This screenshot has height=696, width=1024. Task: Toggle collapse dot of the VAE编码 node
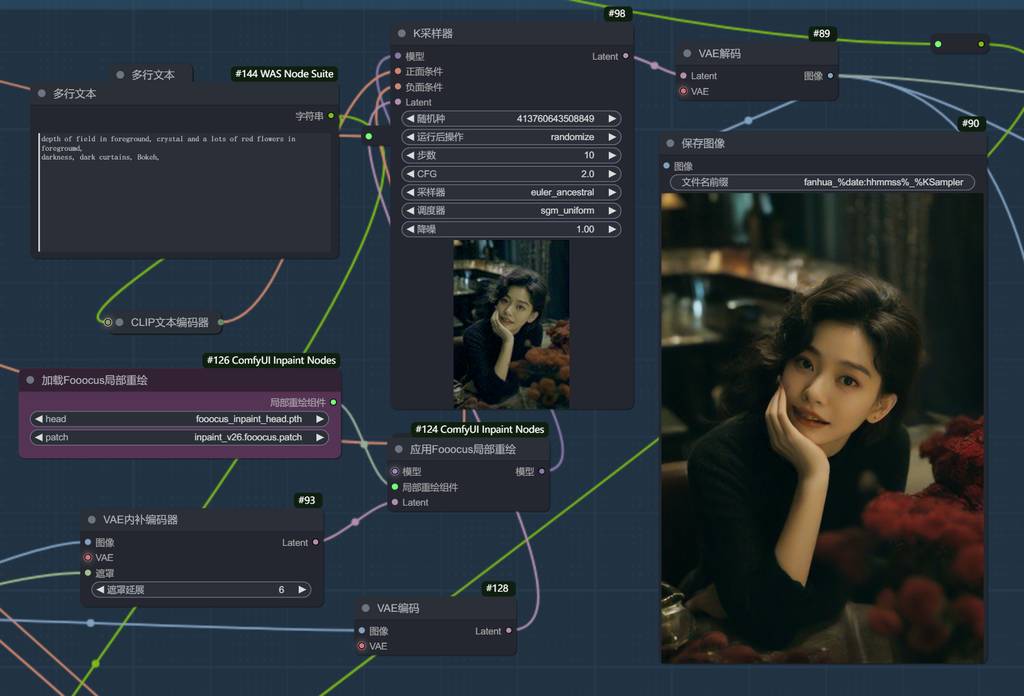coord(365,608)
